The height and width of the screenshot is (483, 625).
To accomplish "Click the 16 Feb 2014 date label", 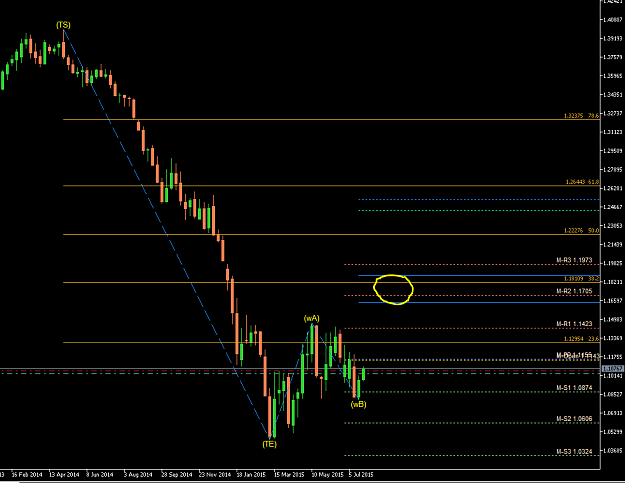I will click(x=27, y=475).
